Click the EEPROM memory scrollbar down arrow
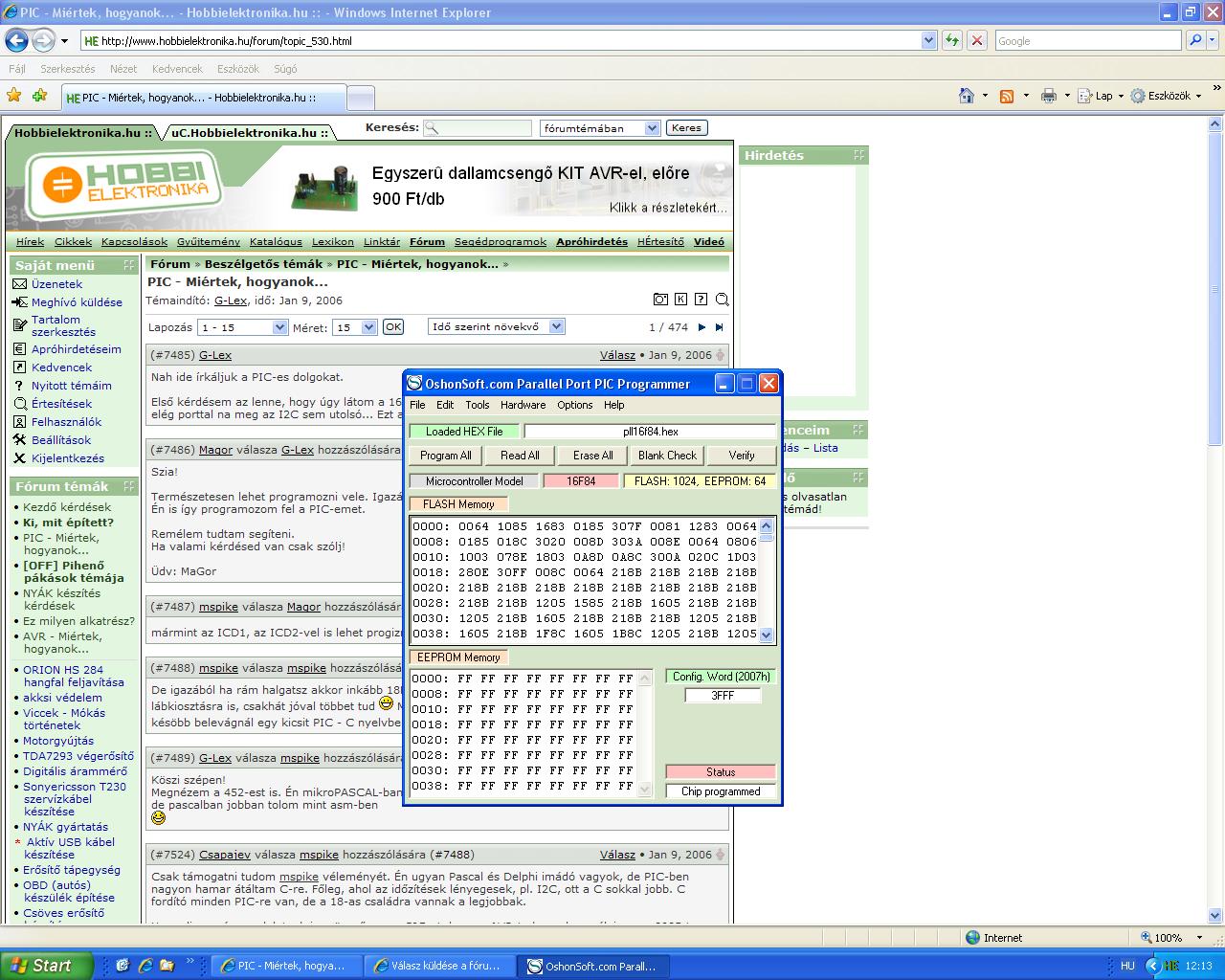The image size is (1225, 980). click(x=645, y=791)
